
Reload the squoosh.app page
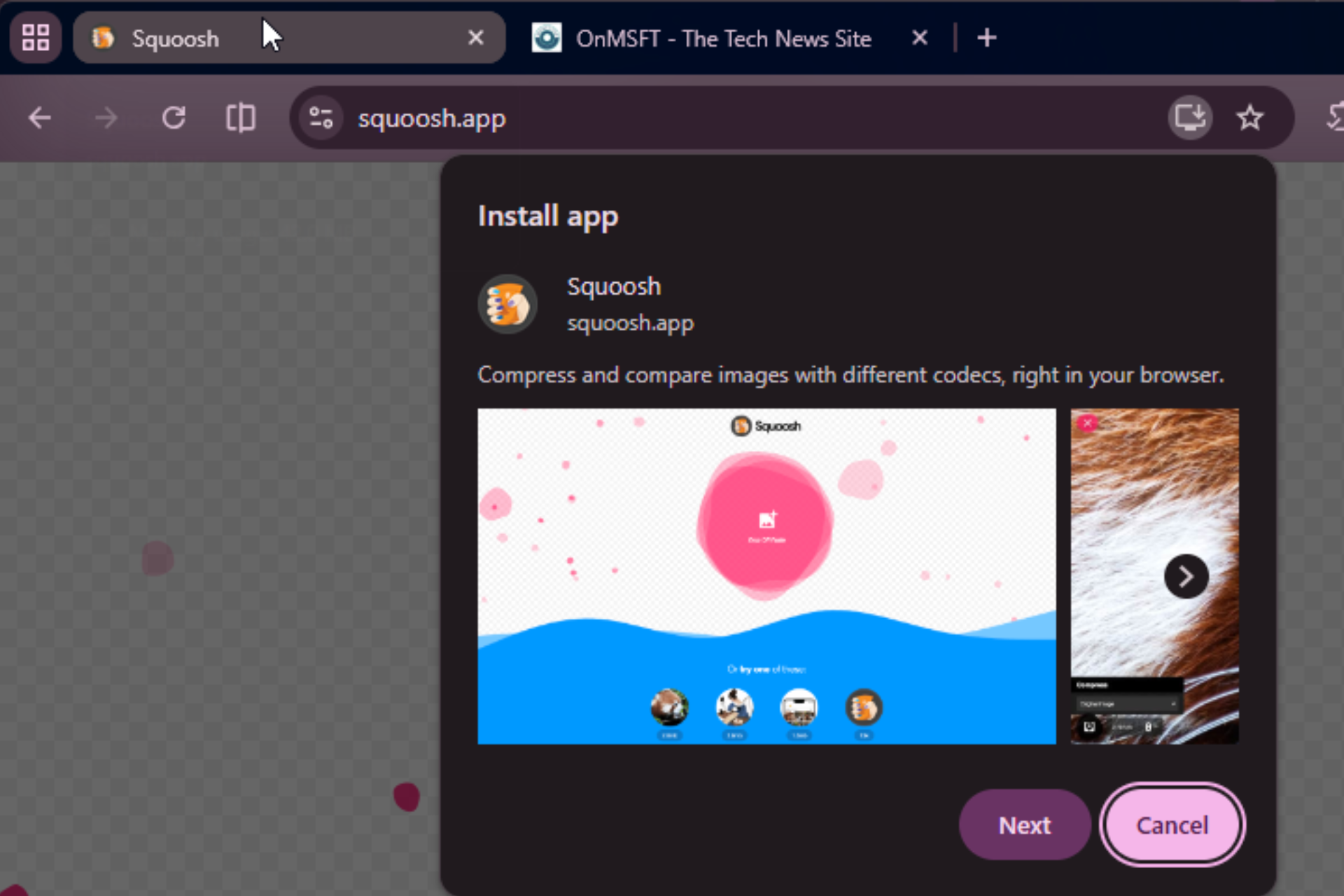pos(174,118)
